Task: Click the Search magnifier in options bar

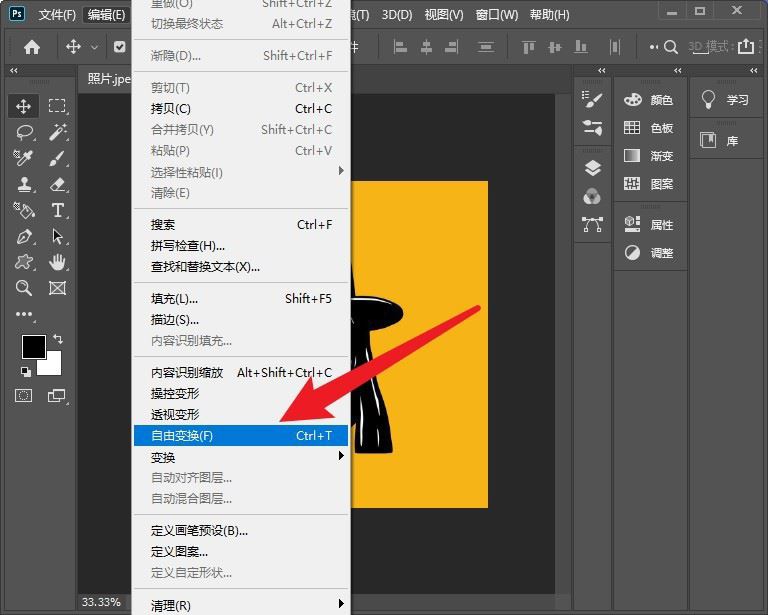Action: 671,47
